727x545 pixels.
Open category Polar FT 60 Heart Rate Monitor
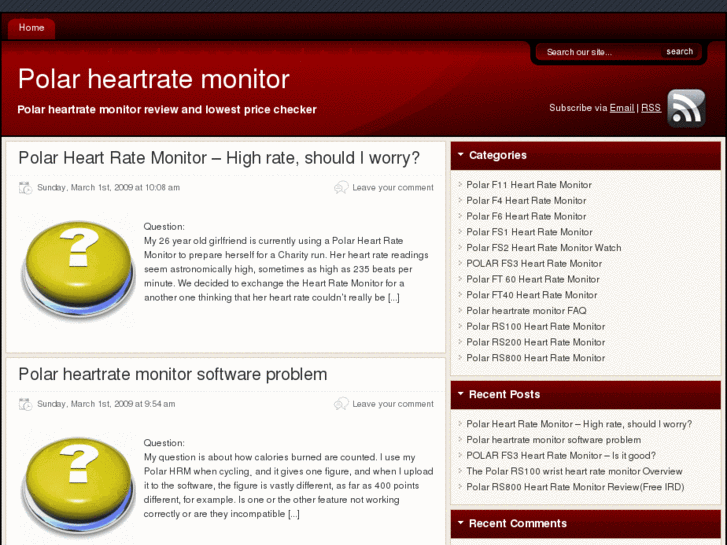click(533, 280)
